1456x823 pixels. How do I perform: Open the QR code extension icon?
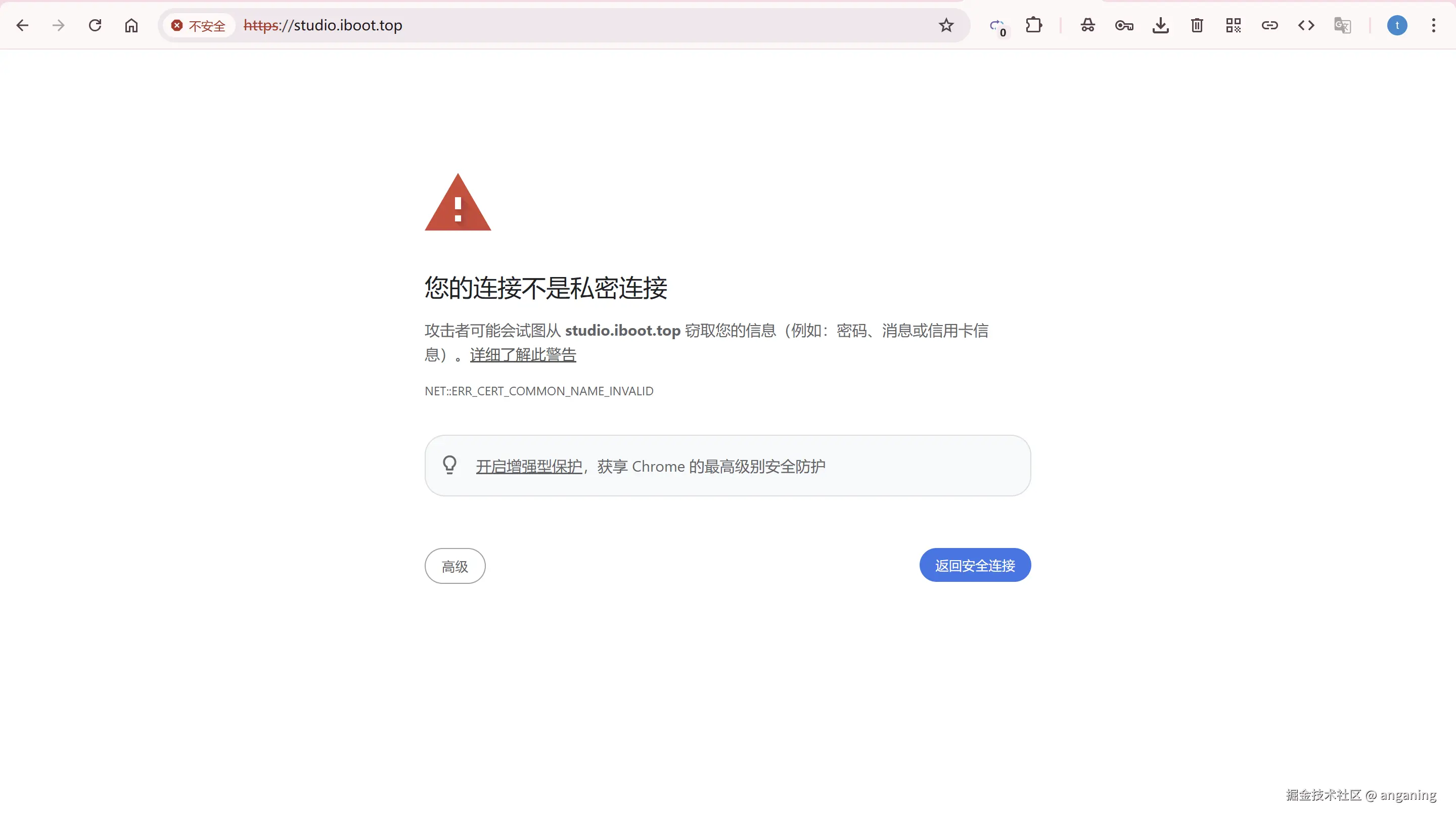coord(1234,25)
